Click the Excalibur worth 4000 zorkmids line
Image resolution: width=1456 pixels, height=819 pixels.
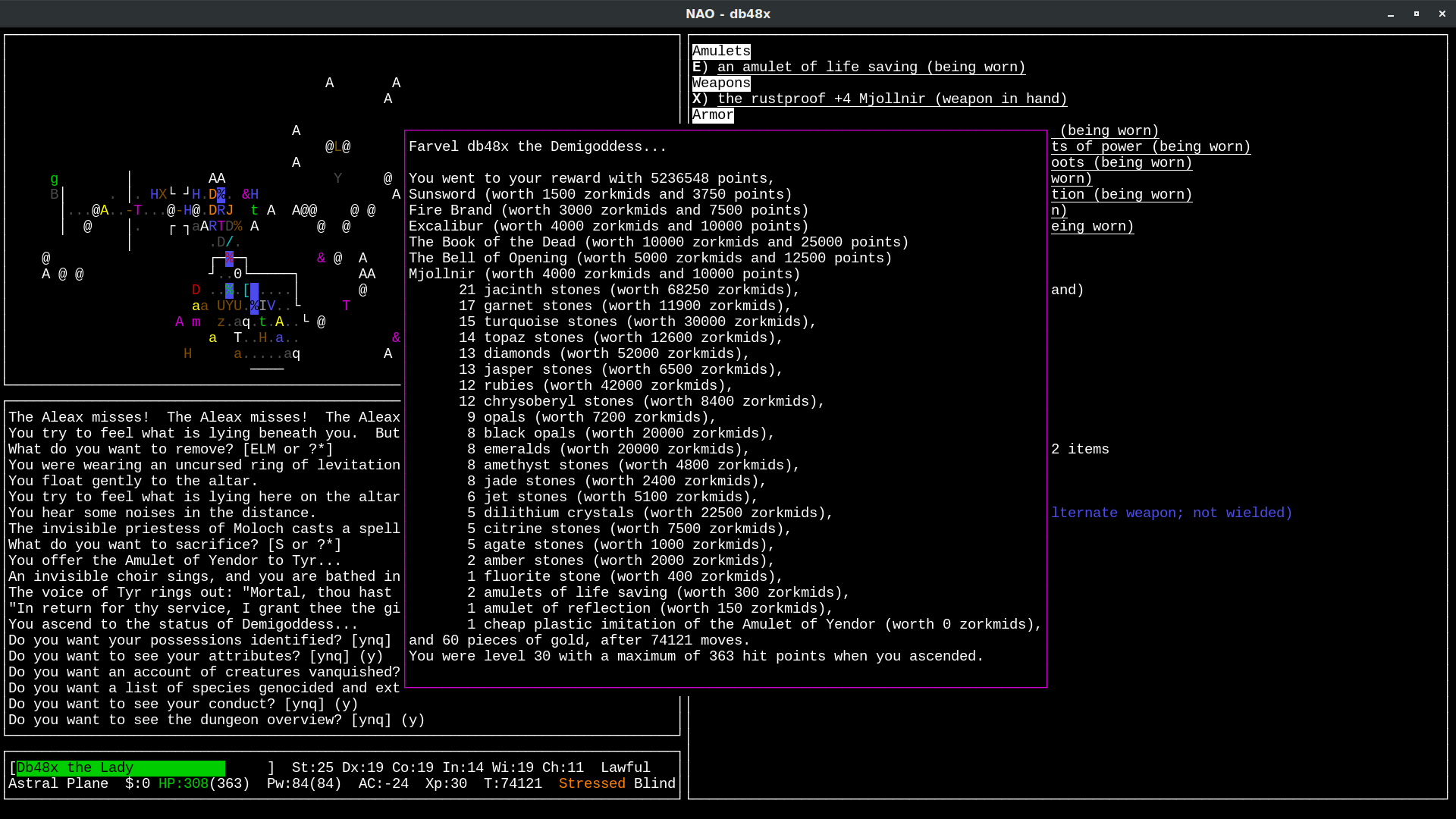coord(608,226)
